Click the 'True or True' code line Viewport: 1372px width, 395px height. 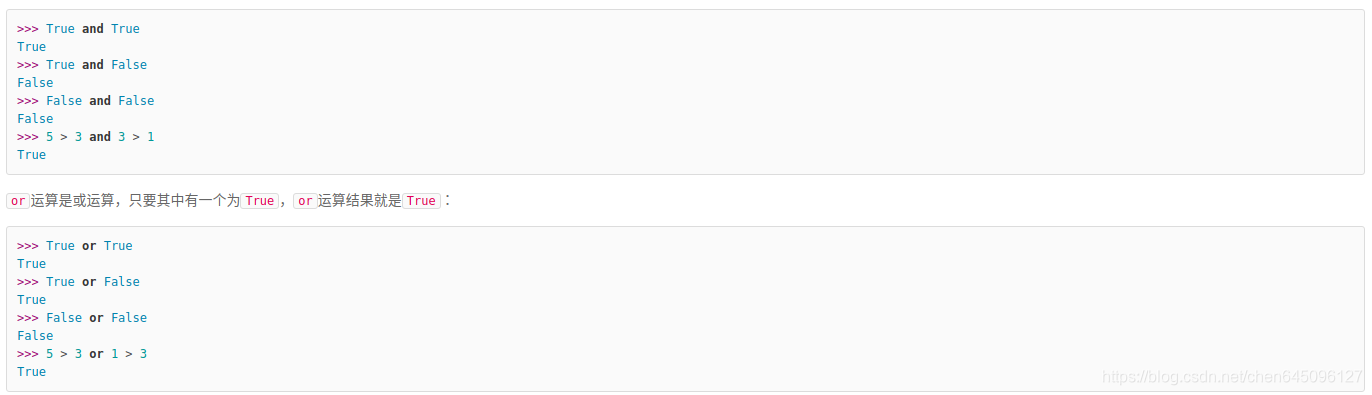(75, 246)
